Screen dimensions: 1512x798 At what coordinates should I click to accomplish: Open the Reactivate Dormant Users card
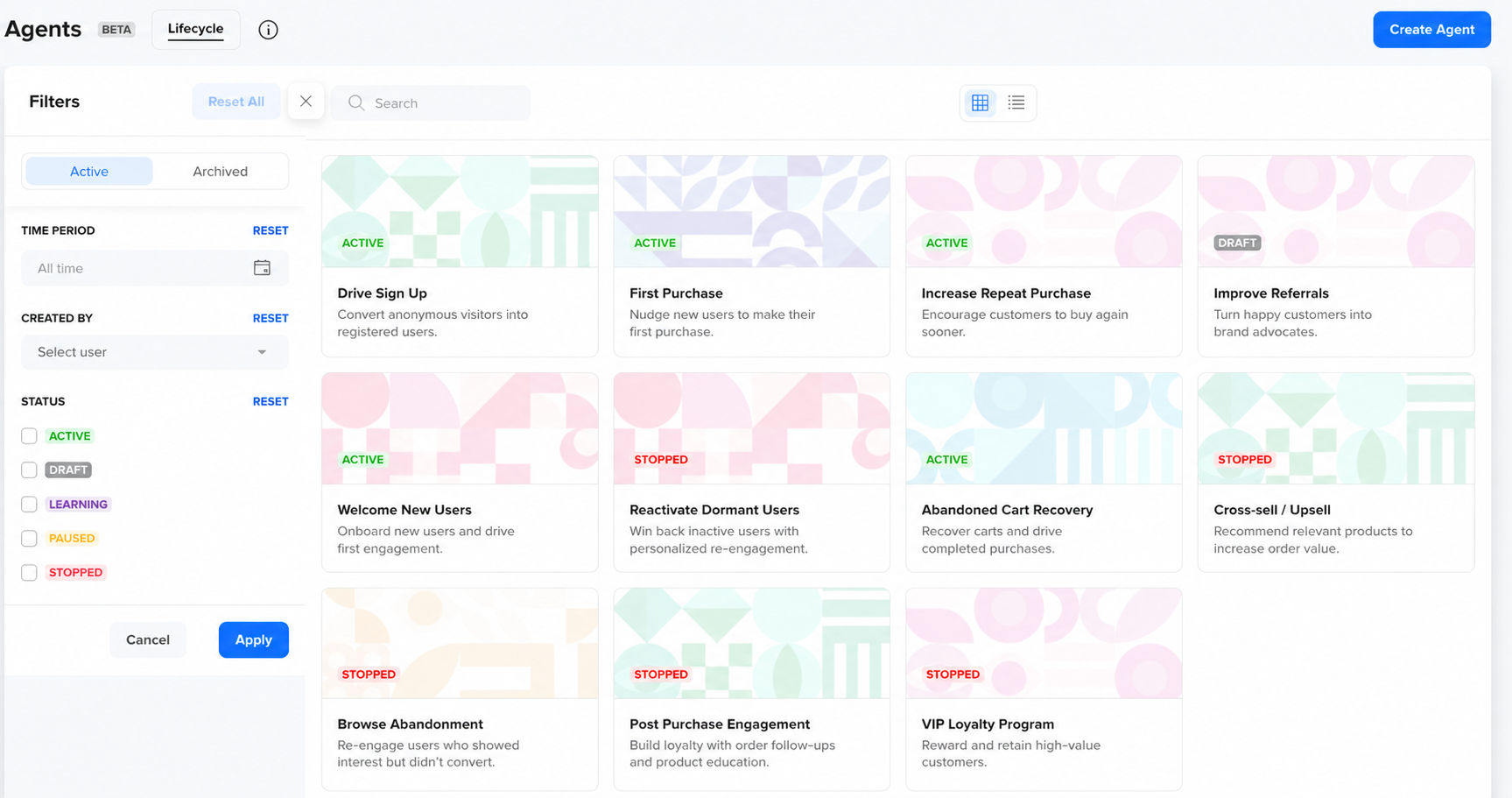[752, 472]
